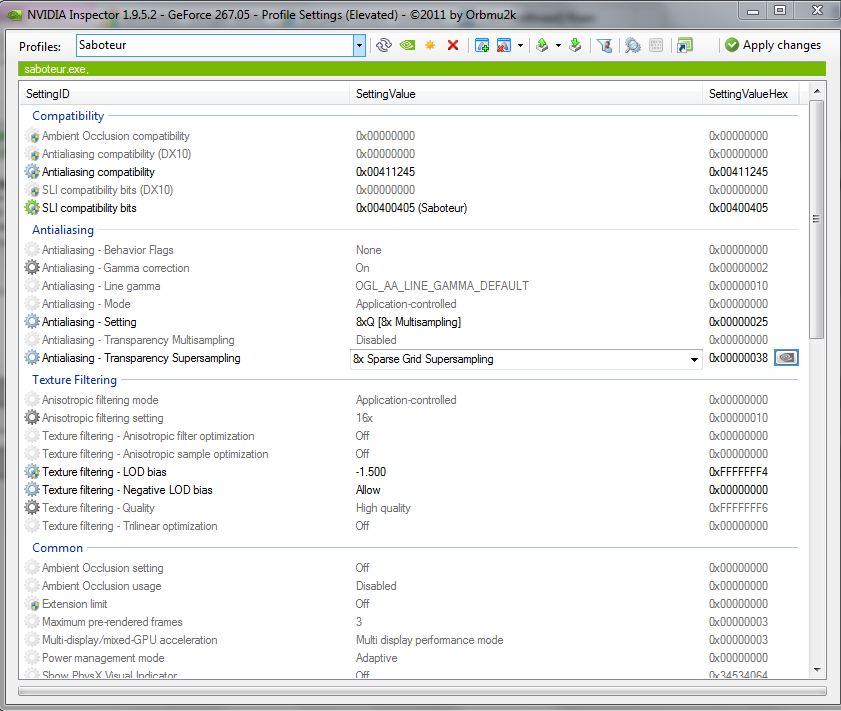Export profiles with the green up-arrow icon
The image size is (841, 711).
tap(542, 46)
